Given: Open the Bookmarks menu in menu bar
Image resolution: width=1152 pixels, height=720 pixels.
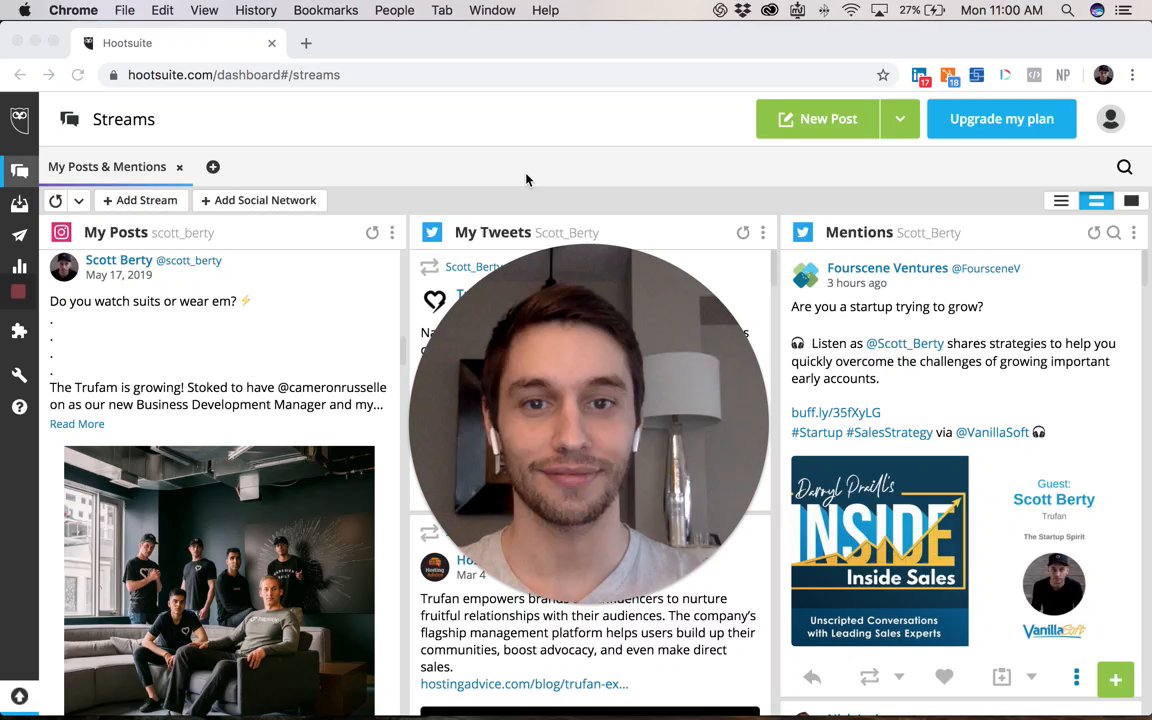Looking at the screenshot, I should 325,10.
